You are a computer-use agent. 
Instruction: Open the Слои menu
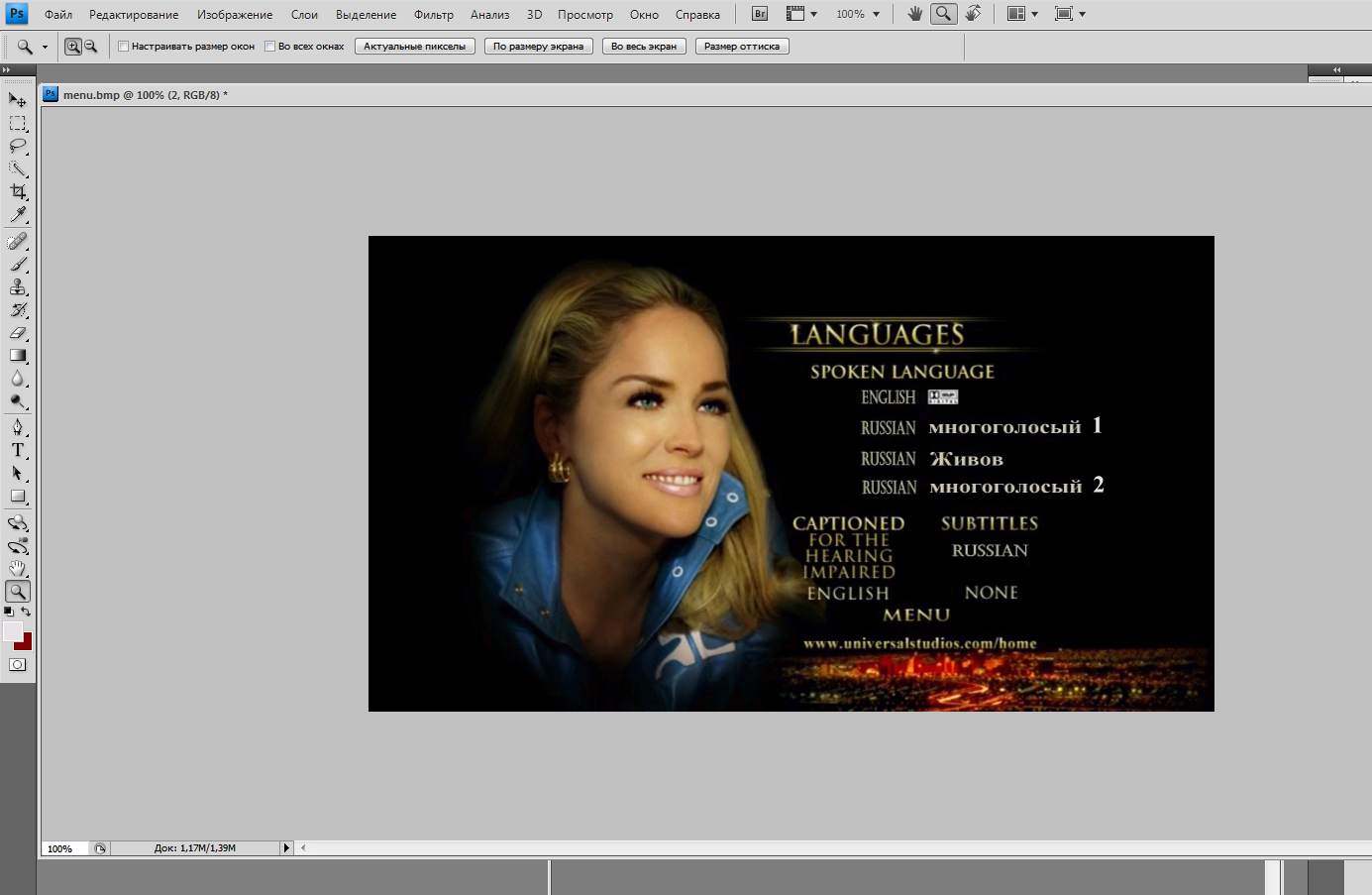pos(304,15)
